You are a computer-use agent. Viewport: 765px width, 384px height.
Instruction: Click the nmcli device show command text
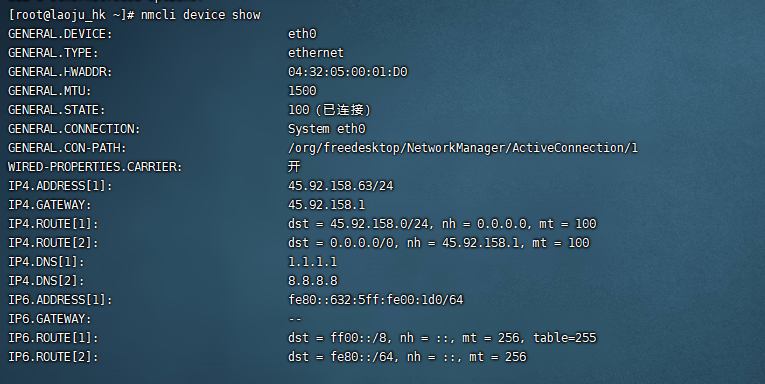[201, 15]
